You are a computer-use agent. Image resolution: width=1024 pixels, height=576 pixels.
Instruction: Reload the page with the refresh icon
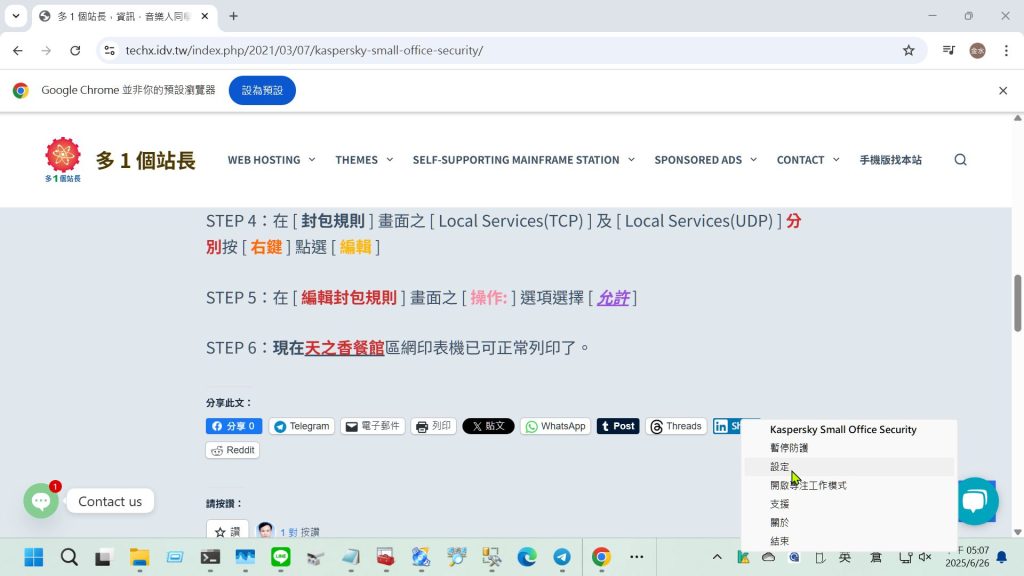point(75,50)
